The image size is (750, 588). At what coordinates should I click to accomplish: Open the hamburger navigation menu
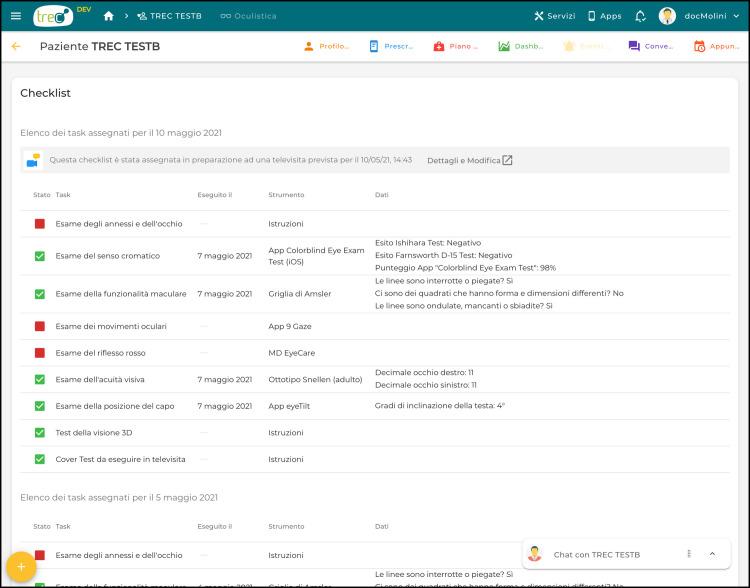click(x=15, y=16)
